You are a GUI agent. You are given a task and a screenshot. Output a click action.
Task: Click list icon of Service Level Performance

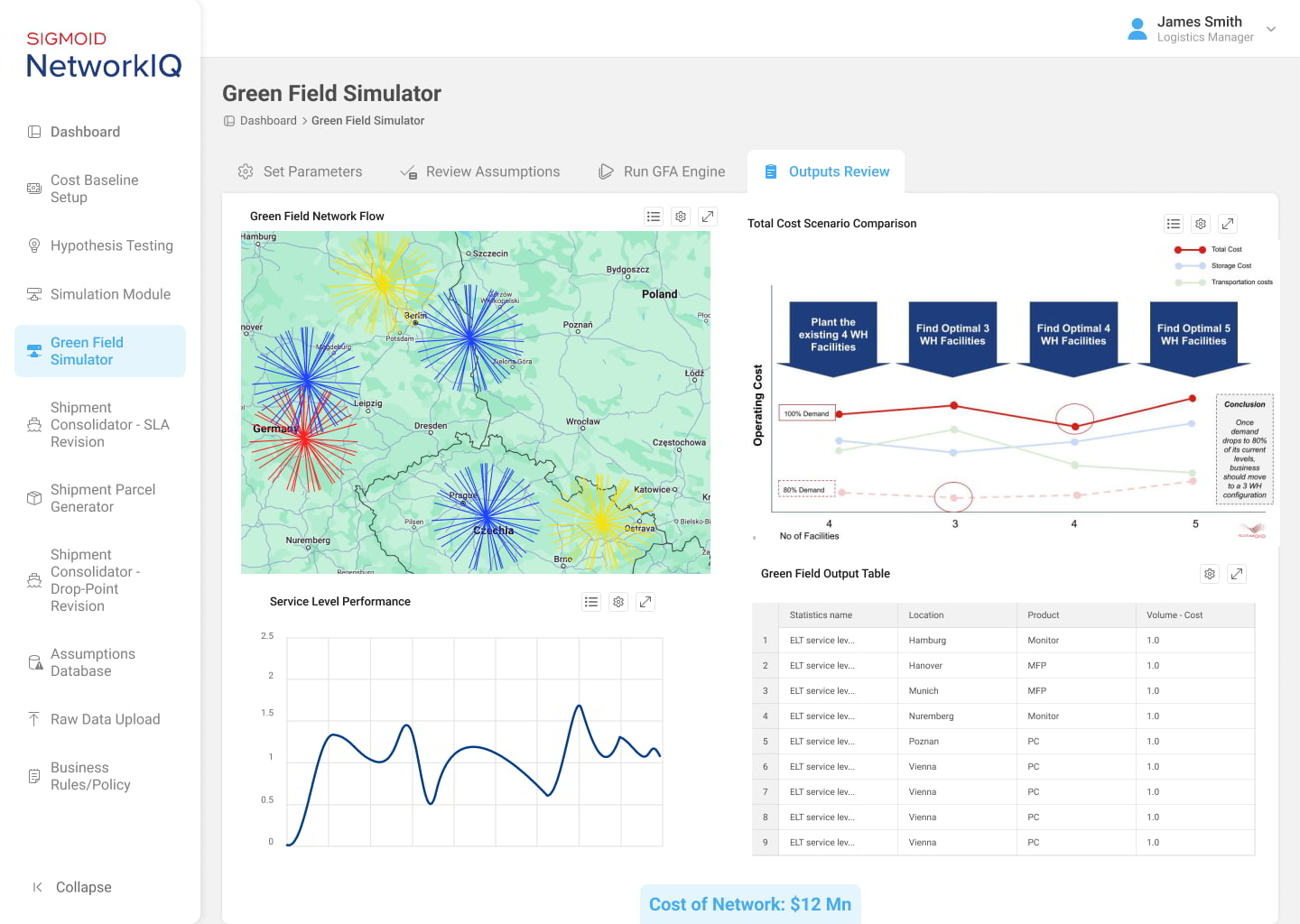[x=591, y=602]
